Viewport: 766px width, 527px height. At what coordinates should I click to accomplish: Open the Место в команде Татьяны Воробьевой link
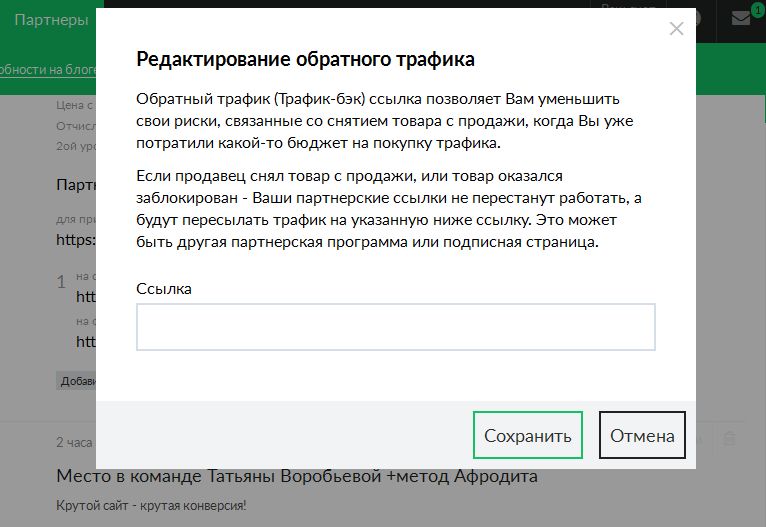tap(297, 476)
